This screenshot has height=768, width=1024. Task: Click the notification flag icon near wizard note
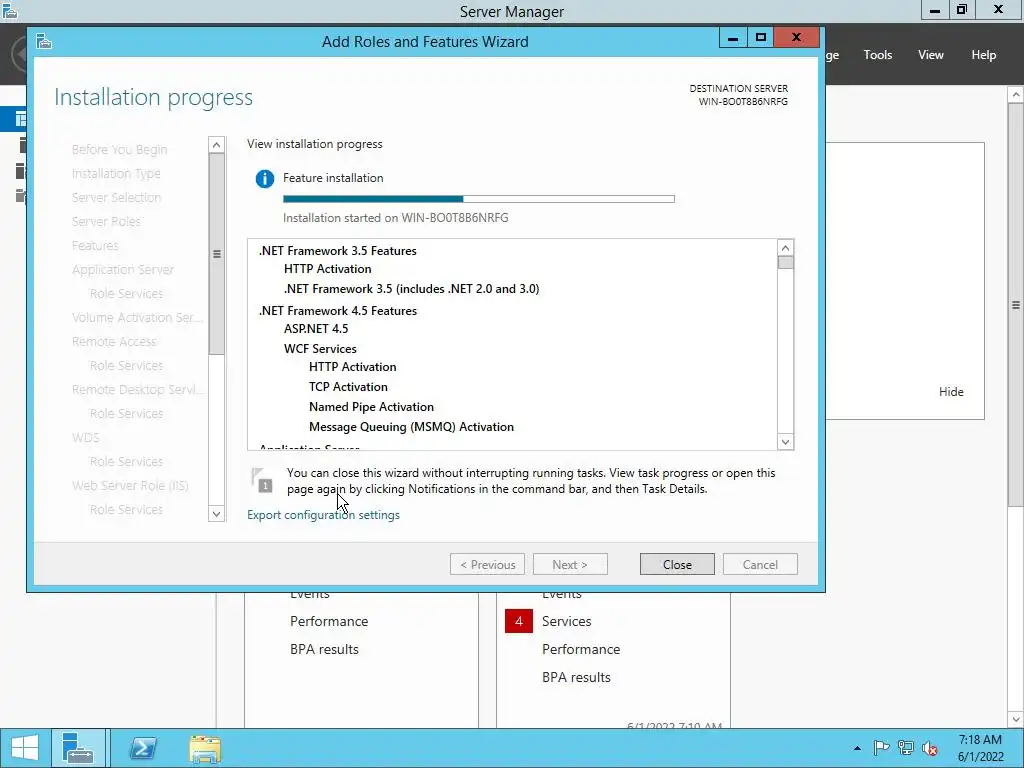(x=263, y=480)
